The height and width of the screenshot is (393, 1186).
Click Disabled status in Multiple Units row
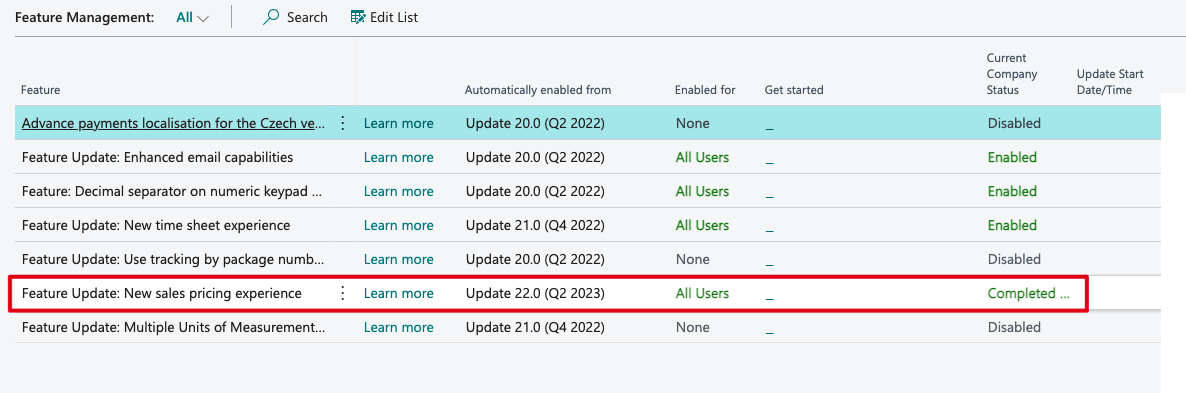1014,327
